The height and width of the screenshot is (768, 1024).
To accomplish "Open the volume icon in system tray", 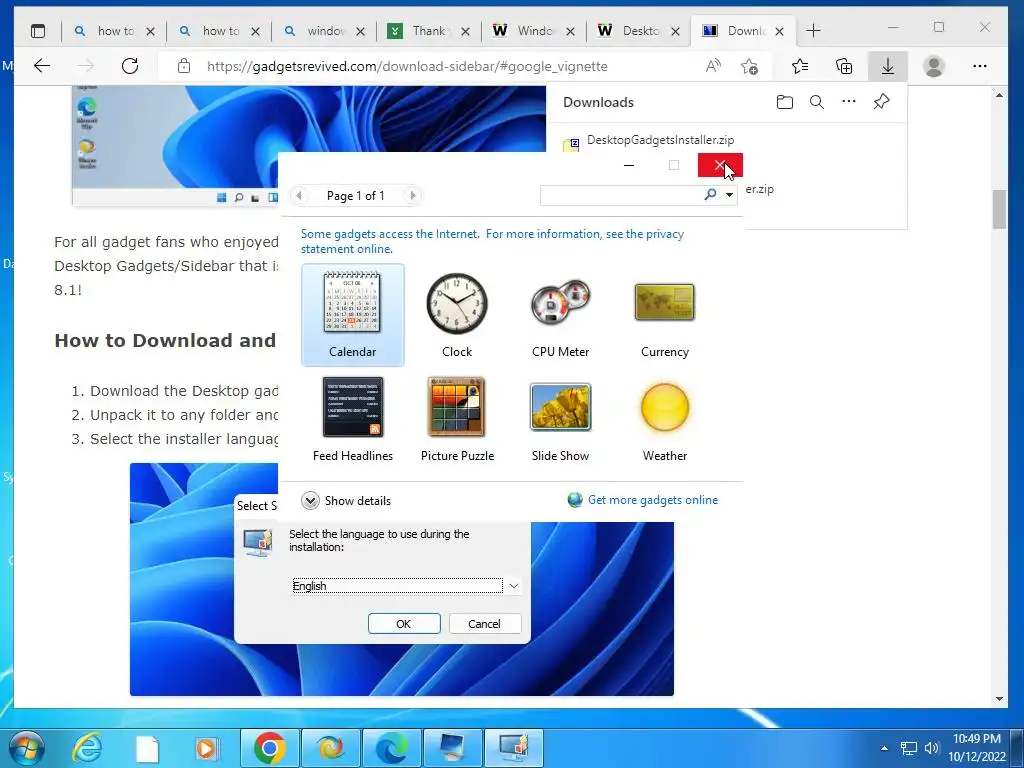I will [x=932, y=748].
